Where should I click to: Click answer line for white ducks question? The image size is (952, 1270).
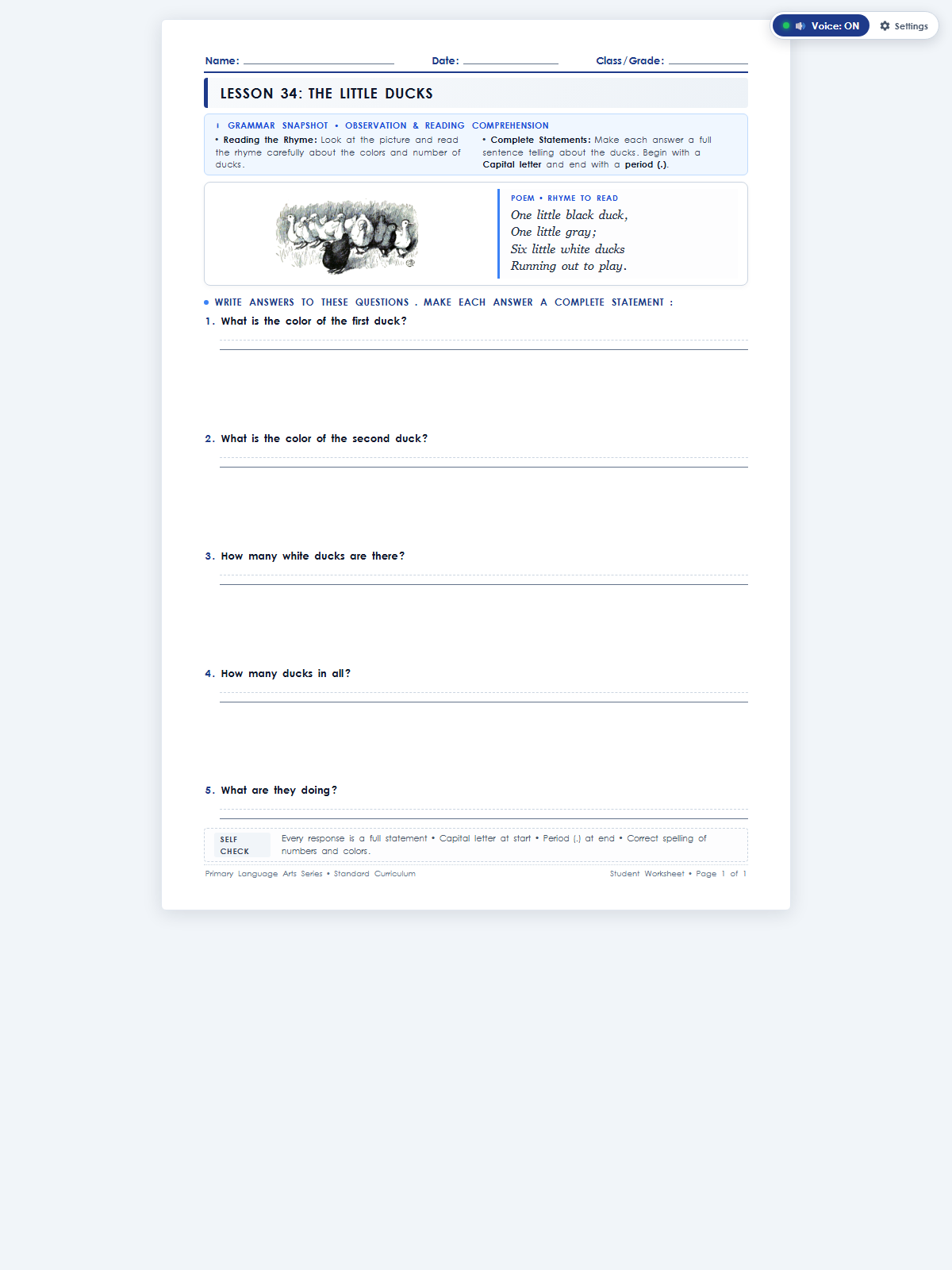484,579
